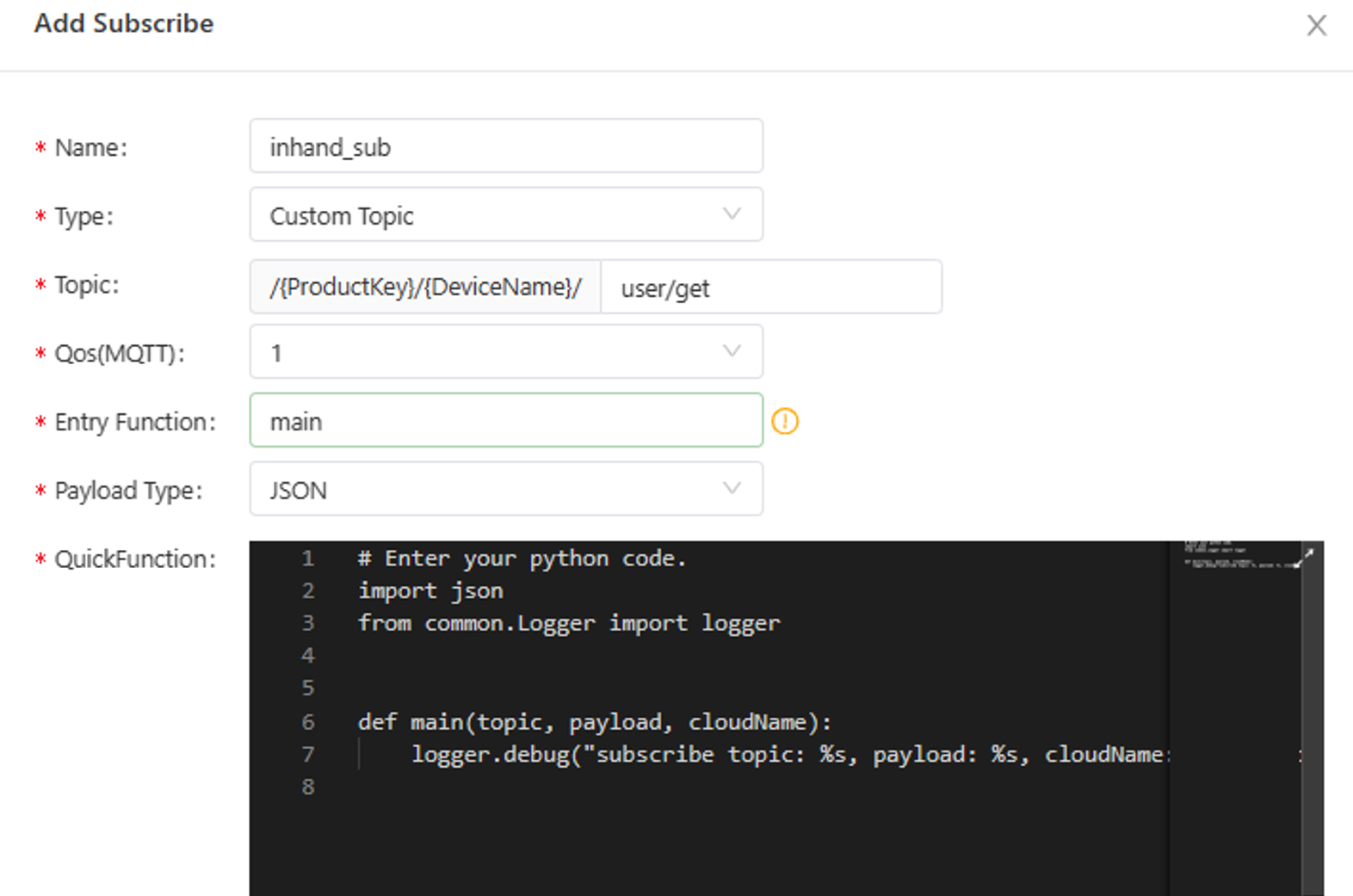Click the code editor vertical scrollbar
Screen dimensions: 1353x896
click(1312, 732)
